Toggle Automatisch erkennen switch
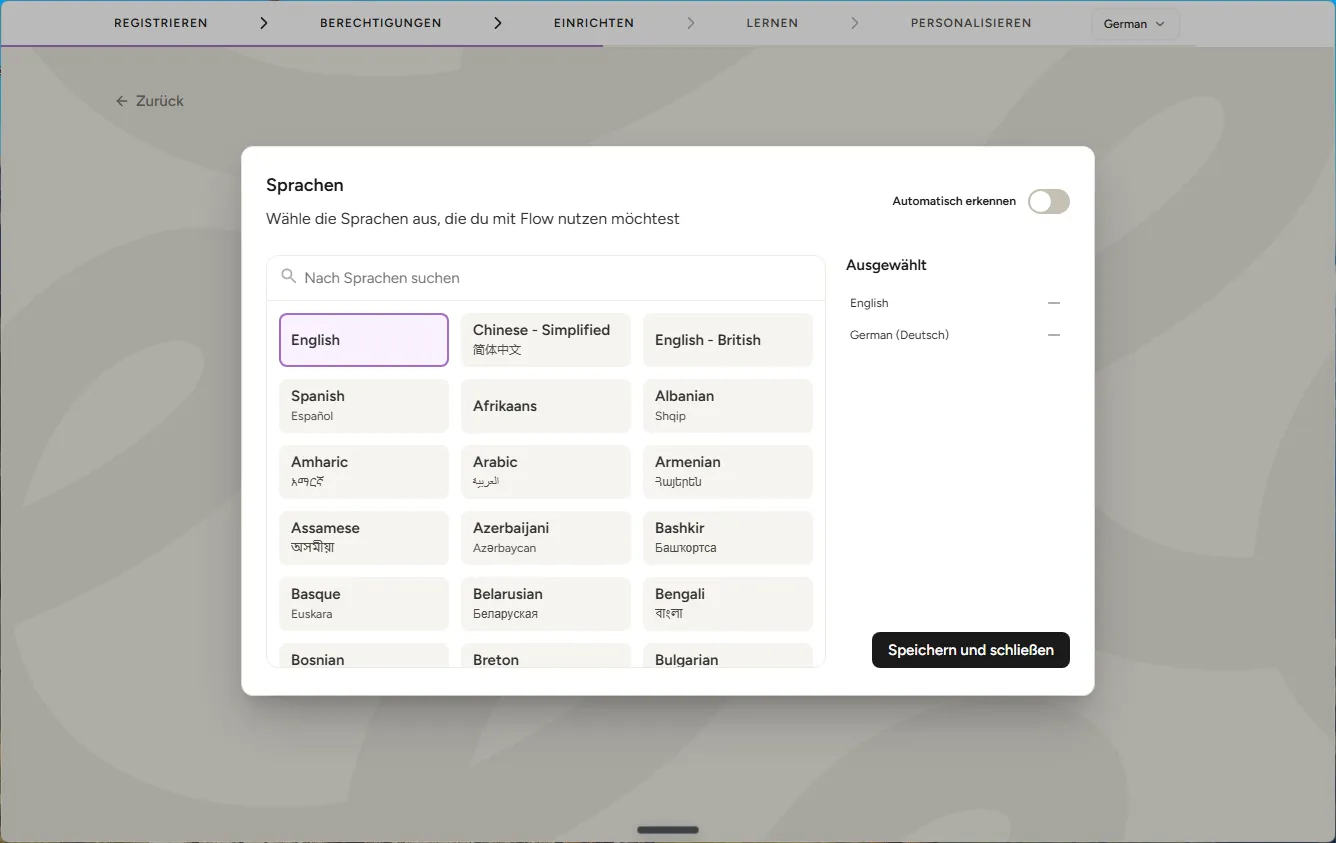This screenshot has height=843, width=1336. (1049, 201)
